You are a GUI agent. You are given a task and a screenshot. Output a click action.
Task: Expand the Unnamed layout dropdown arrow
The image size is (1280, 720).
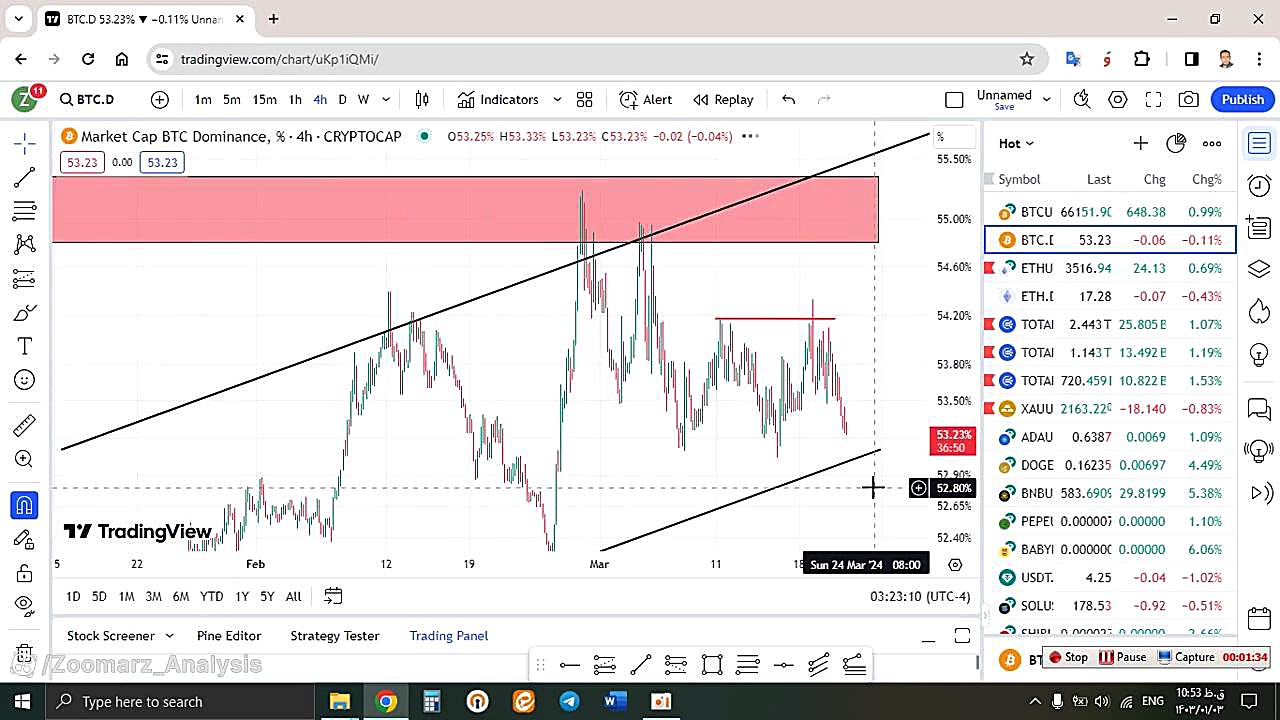tap(1047, 99)
